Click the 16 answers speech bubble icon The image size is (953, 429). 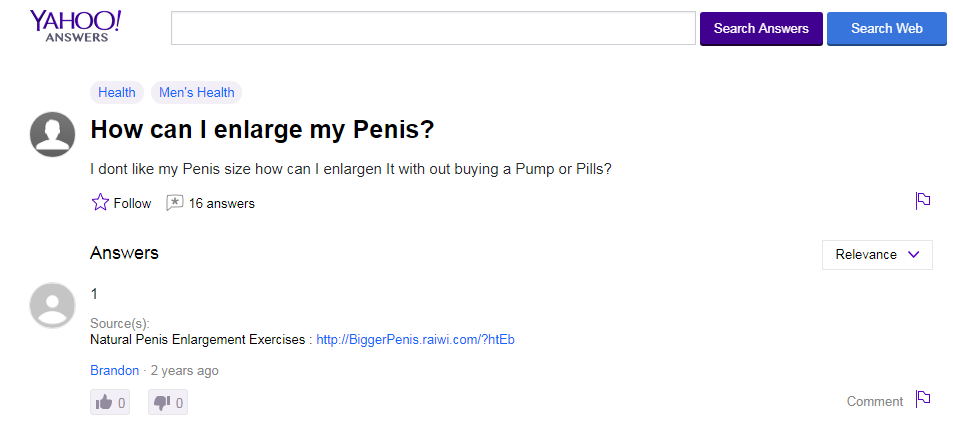click(x=174, y=203)
